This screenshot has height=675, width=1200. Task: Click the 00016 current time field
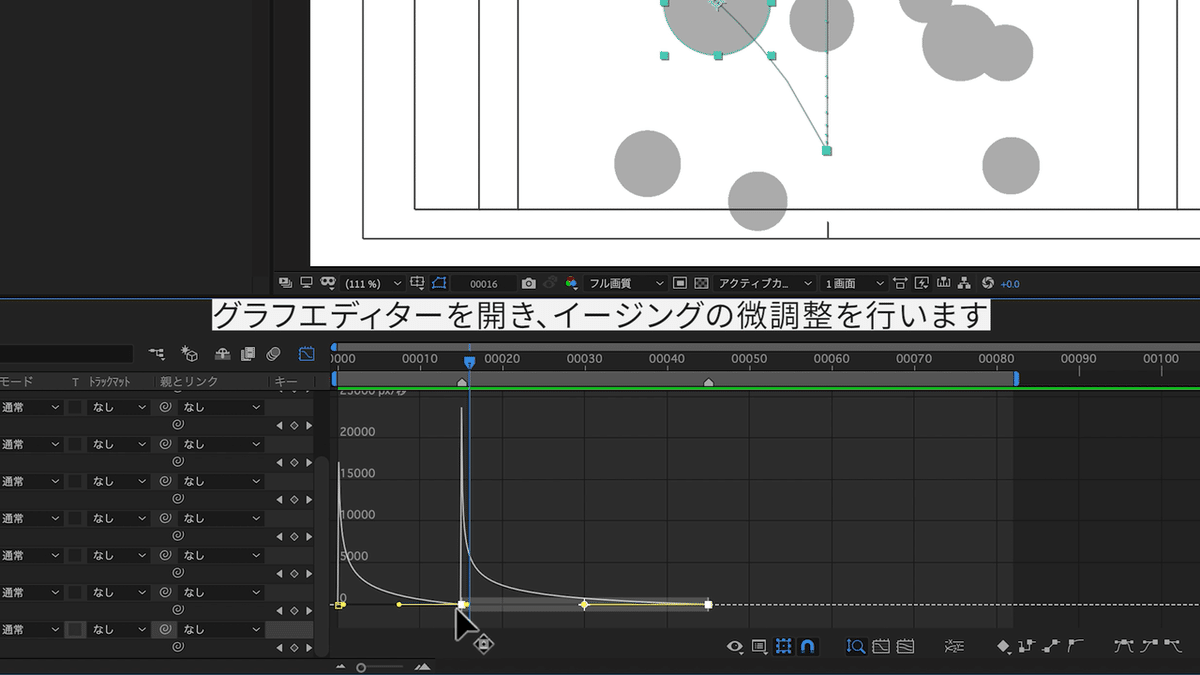coord(484,284)
